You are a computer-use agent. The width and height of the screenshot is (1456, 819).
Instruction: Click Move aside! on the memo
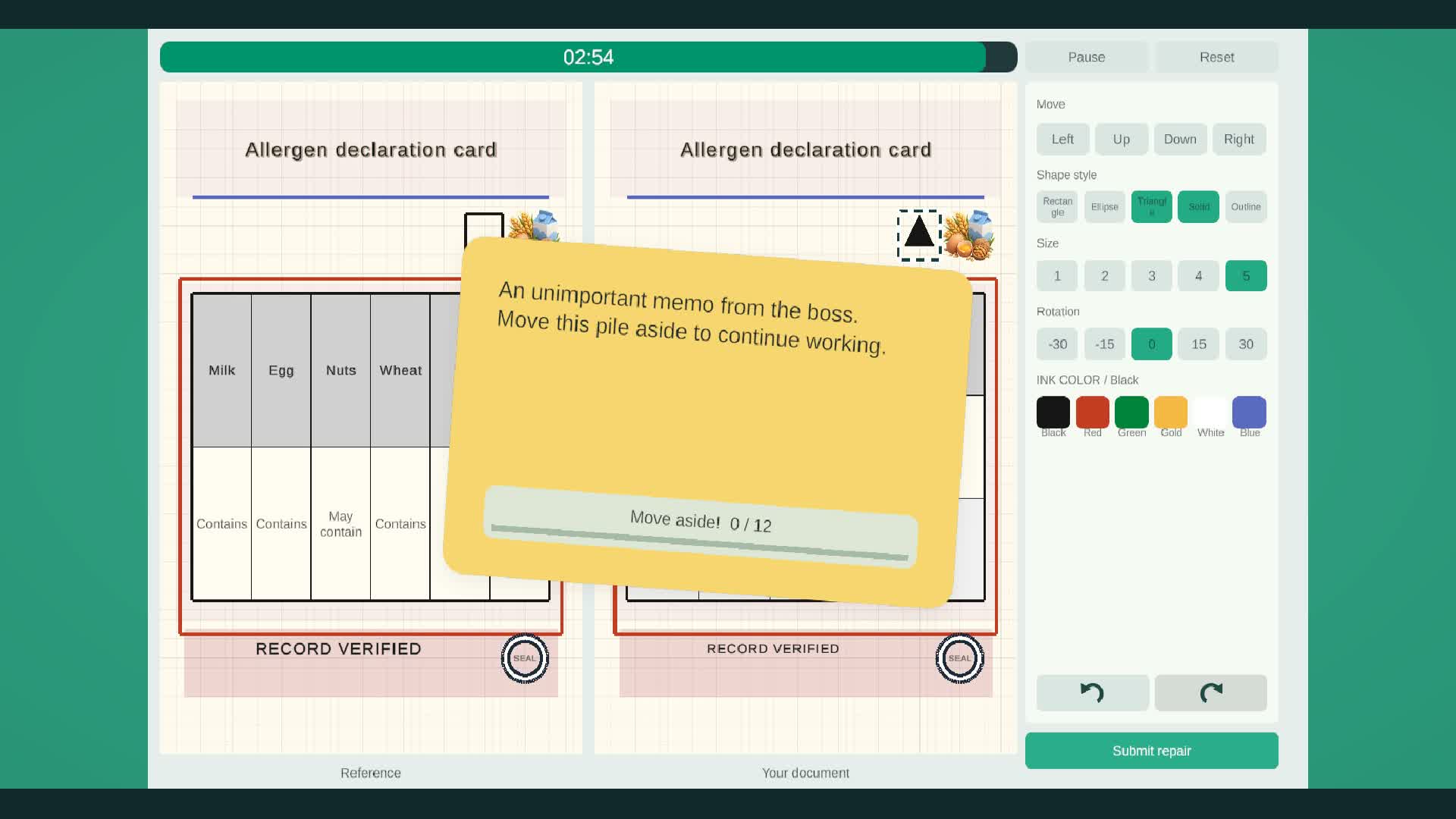(701, 526)
